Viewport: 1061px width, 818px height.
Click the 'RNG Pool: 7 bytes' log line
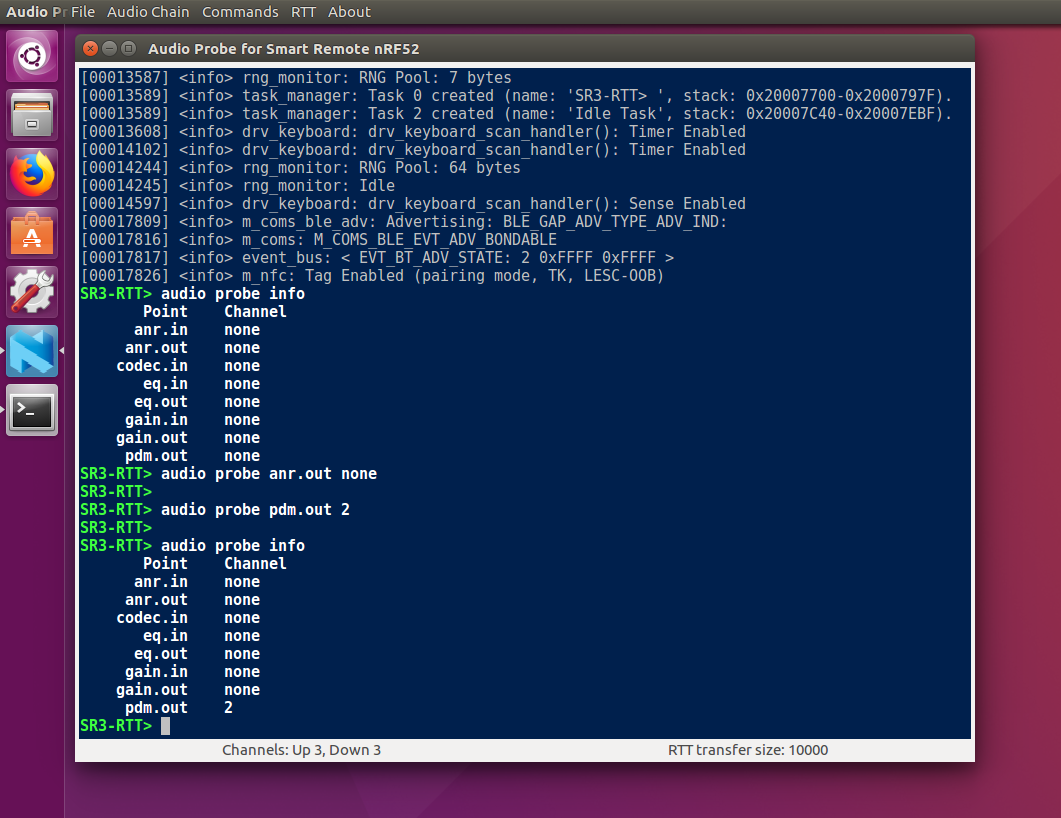[x=296, y=78]
